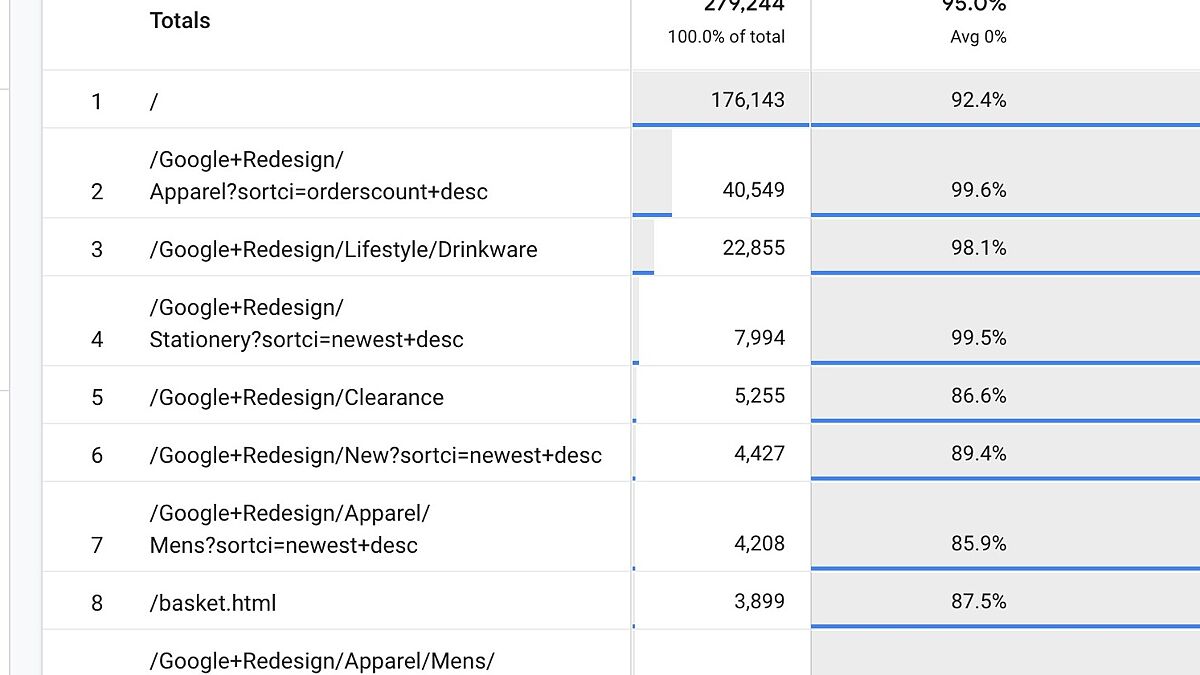
Task: Open the "/Google+Redesign/New?sortci=newest+desc" link
Action: [x=374, y=454]
